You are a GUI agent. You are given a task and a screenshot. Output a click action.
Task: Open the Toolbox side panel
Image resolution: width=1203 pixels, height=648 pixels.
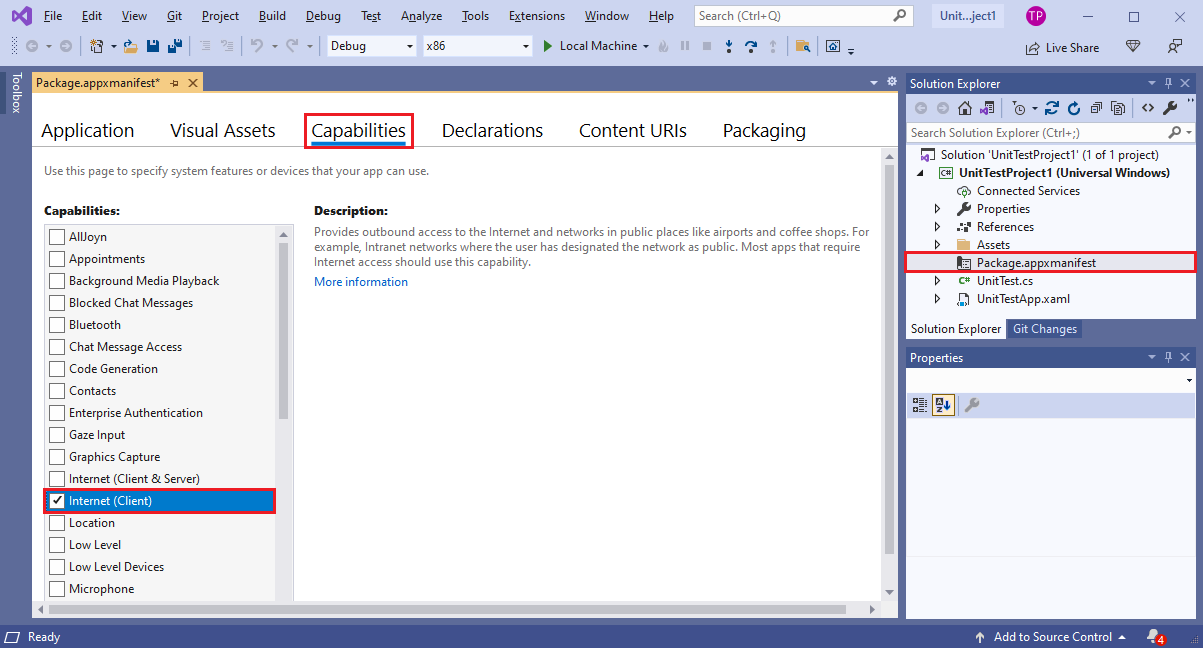coord(15,92)
